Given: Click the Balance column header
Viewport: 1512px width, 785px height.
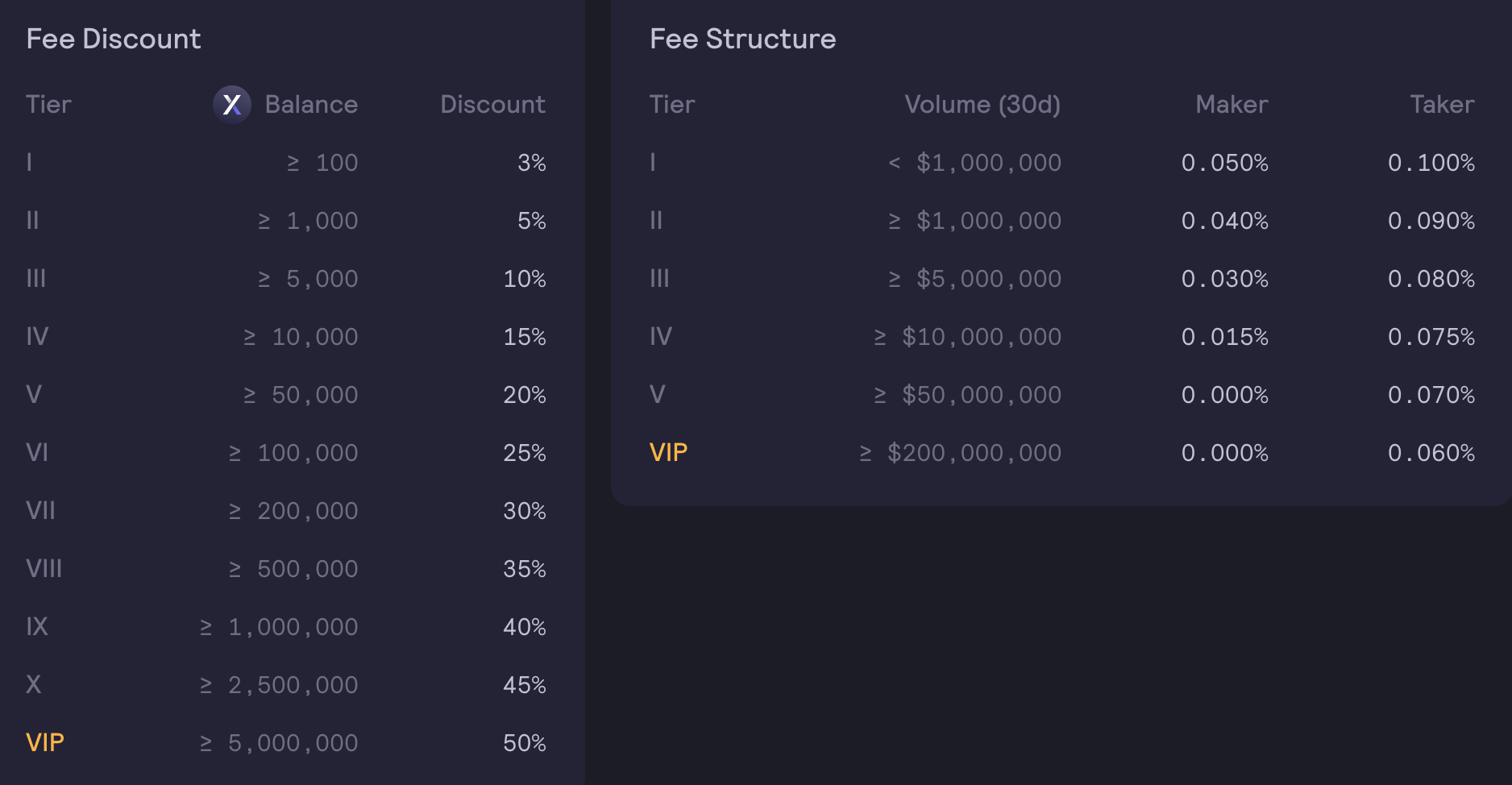Looking at the screenshot, I should coord(311,105).
